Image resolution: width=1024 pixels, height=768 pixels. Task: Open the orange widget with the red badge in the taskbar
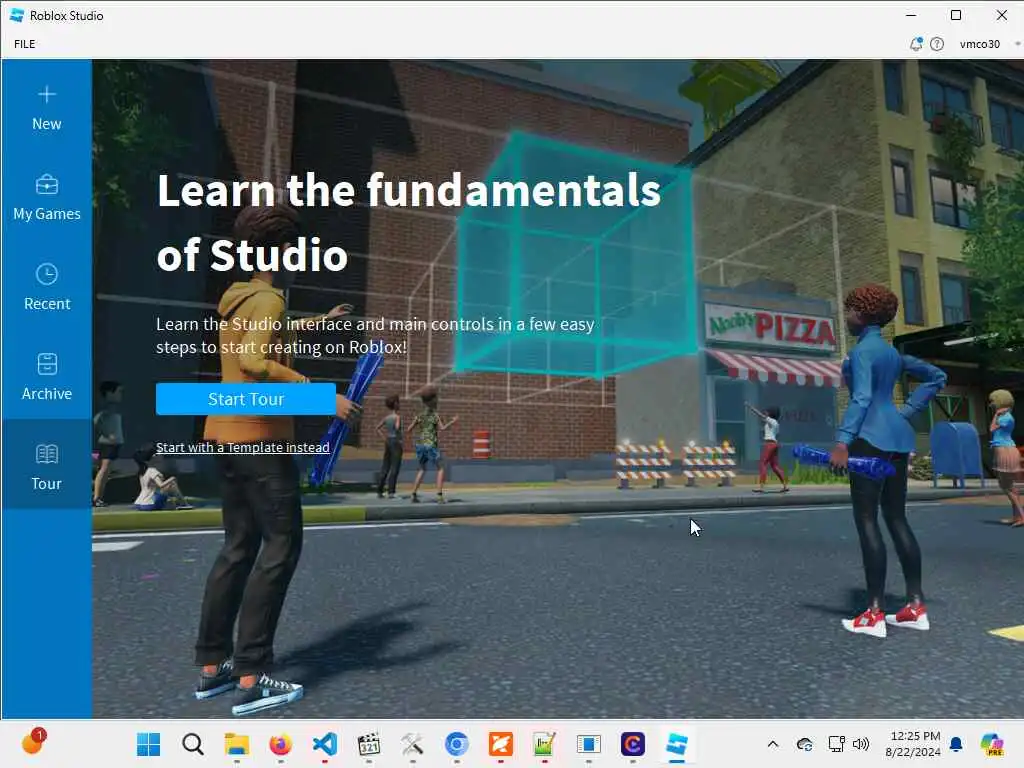pos(33,742)
